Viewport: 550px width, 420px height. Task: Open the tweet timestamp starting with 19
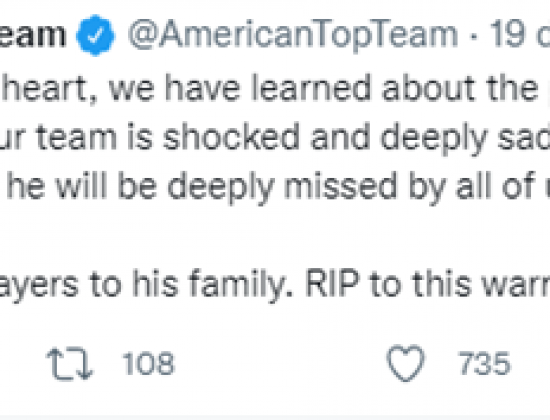(519, 34)
